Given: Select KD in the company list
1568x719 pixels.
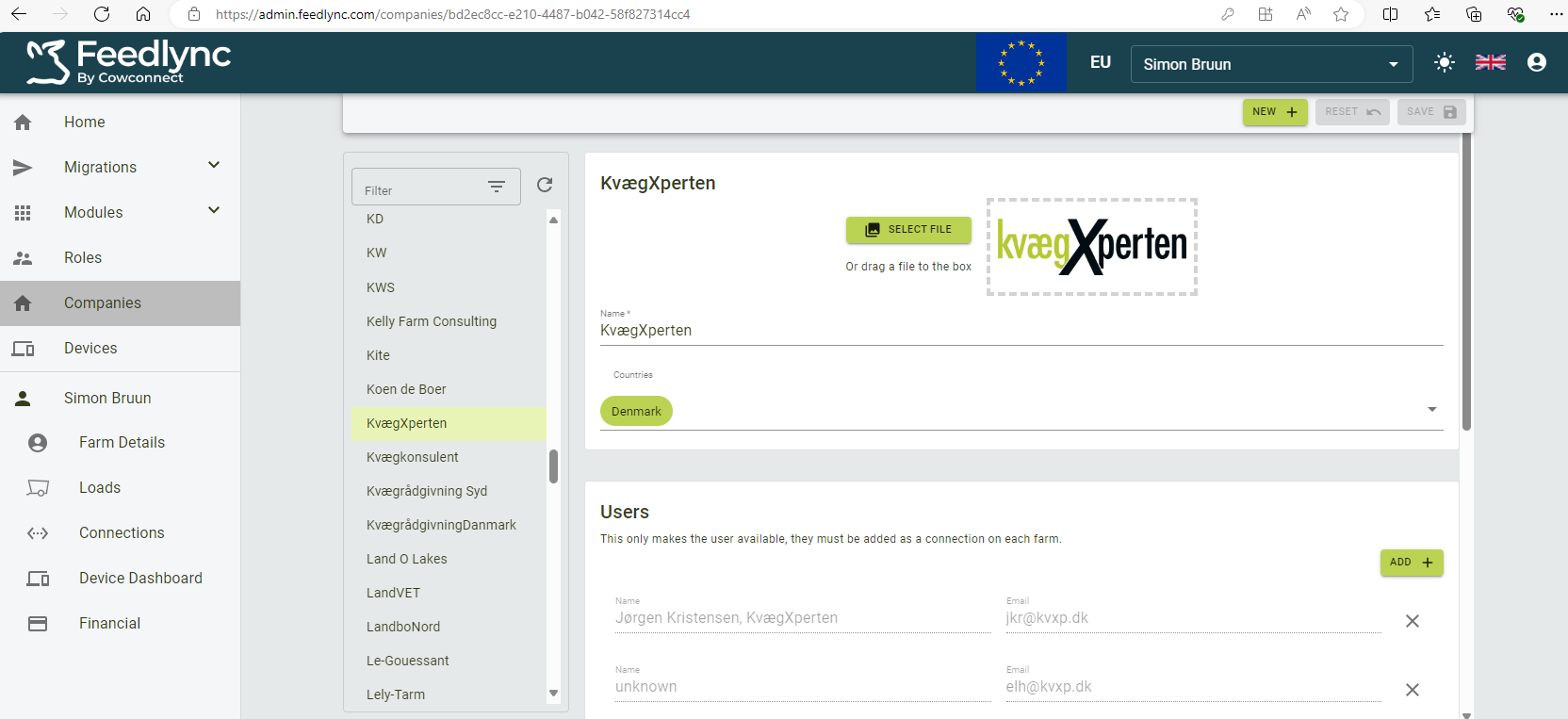Looking at the screenshot, I should (x=449, y=220).
